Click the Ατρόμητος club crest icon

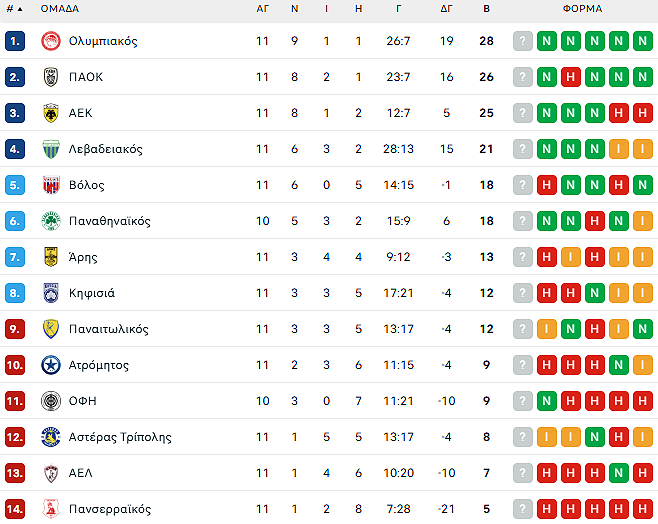[51, 365]
